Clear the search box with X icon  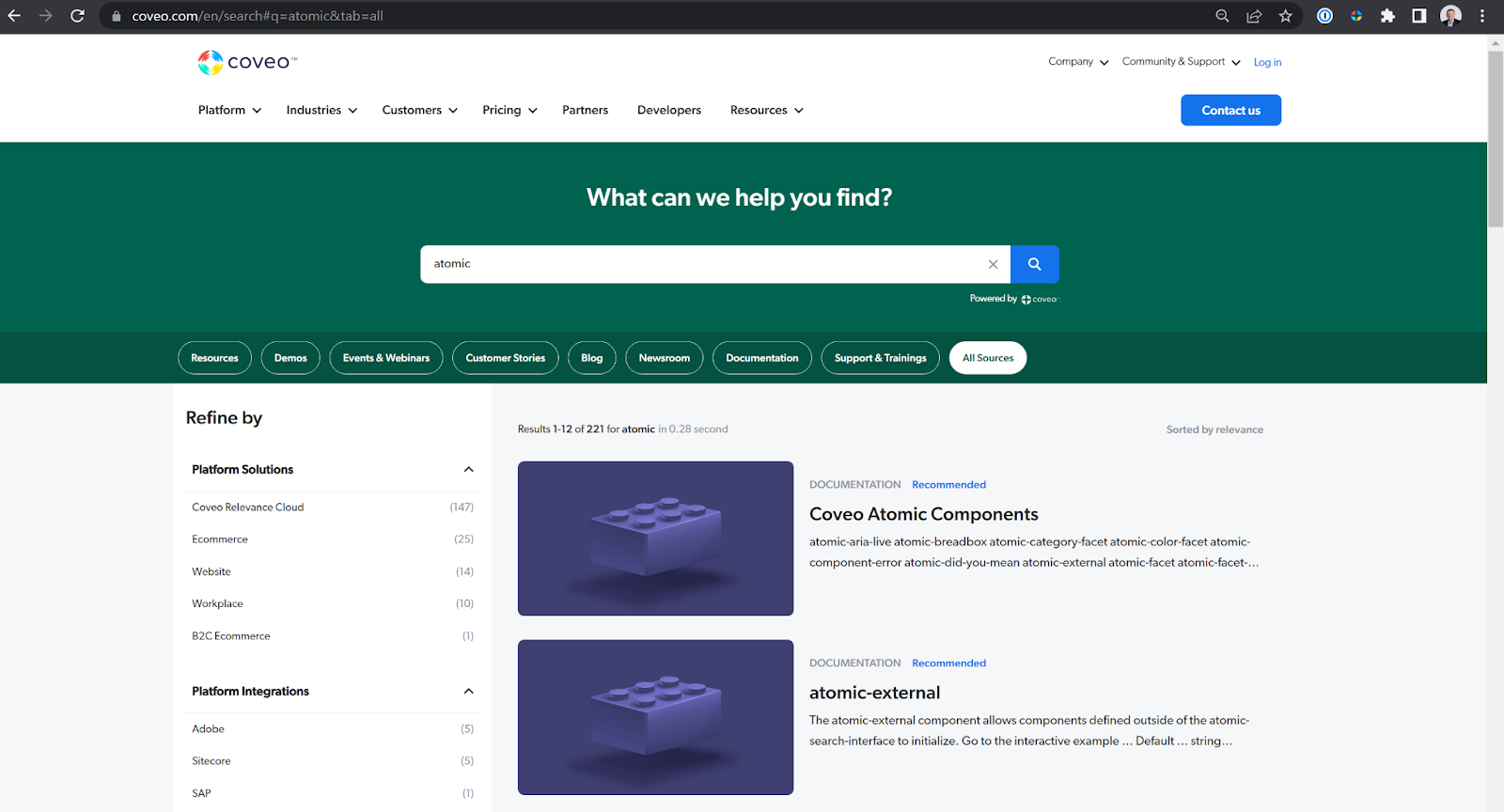(x=993, y=264)
